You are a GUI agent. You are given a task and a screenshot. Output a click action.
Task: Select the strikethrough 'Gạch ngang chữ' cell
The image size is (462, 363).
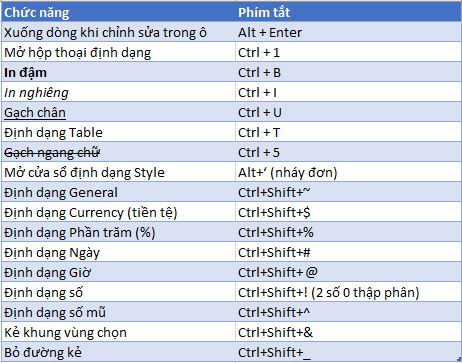(119, 152)
